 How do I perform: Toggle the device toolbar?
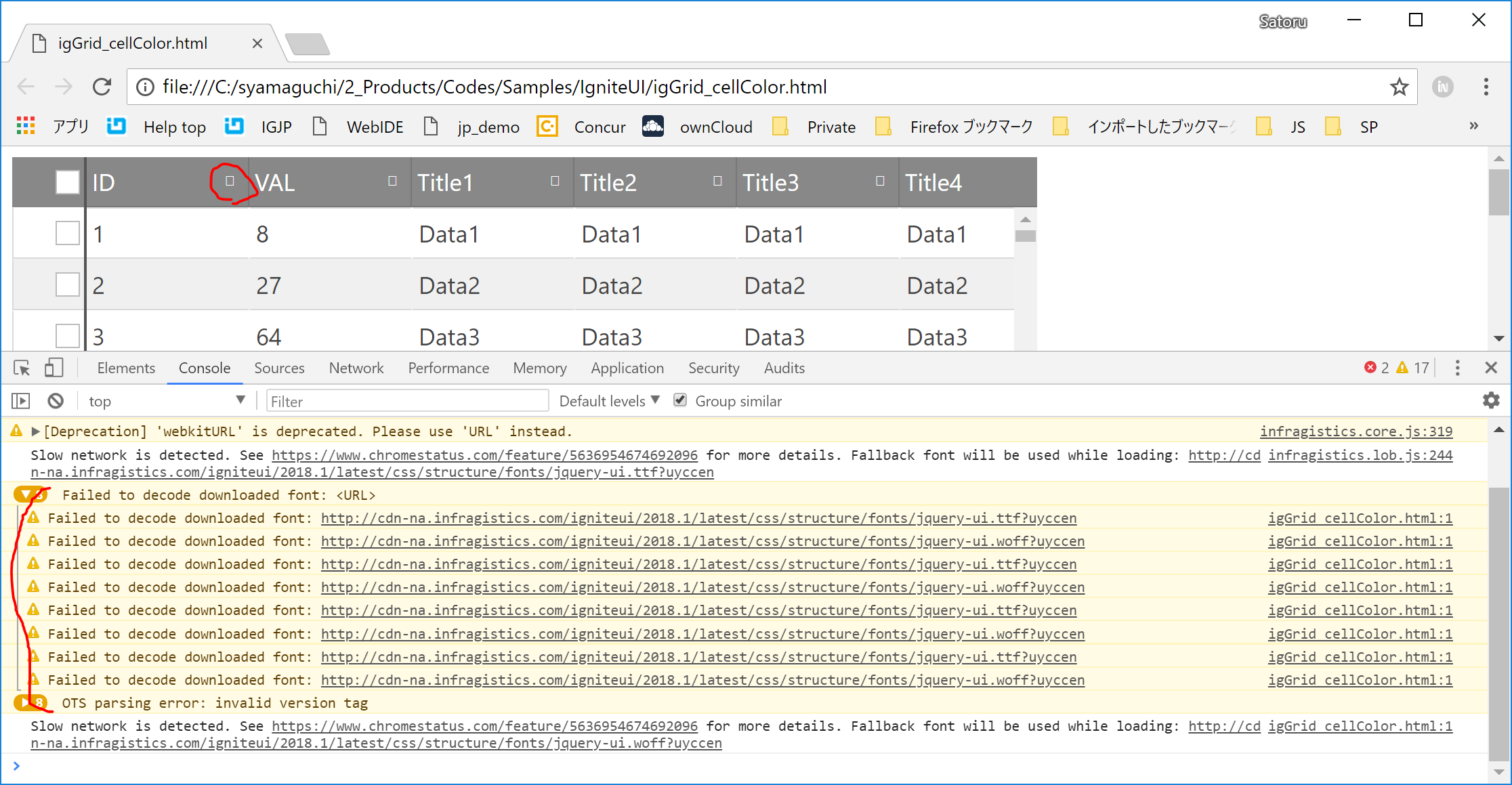54,368
